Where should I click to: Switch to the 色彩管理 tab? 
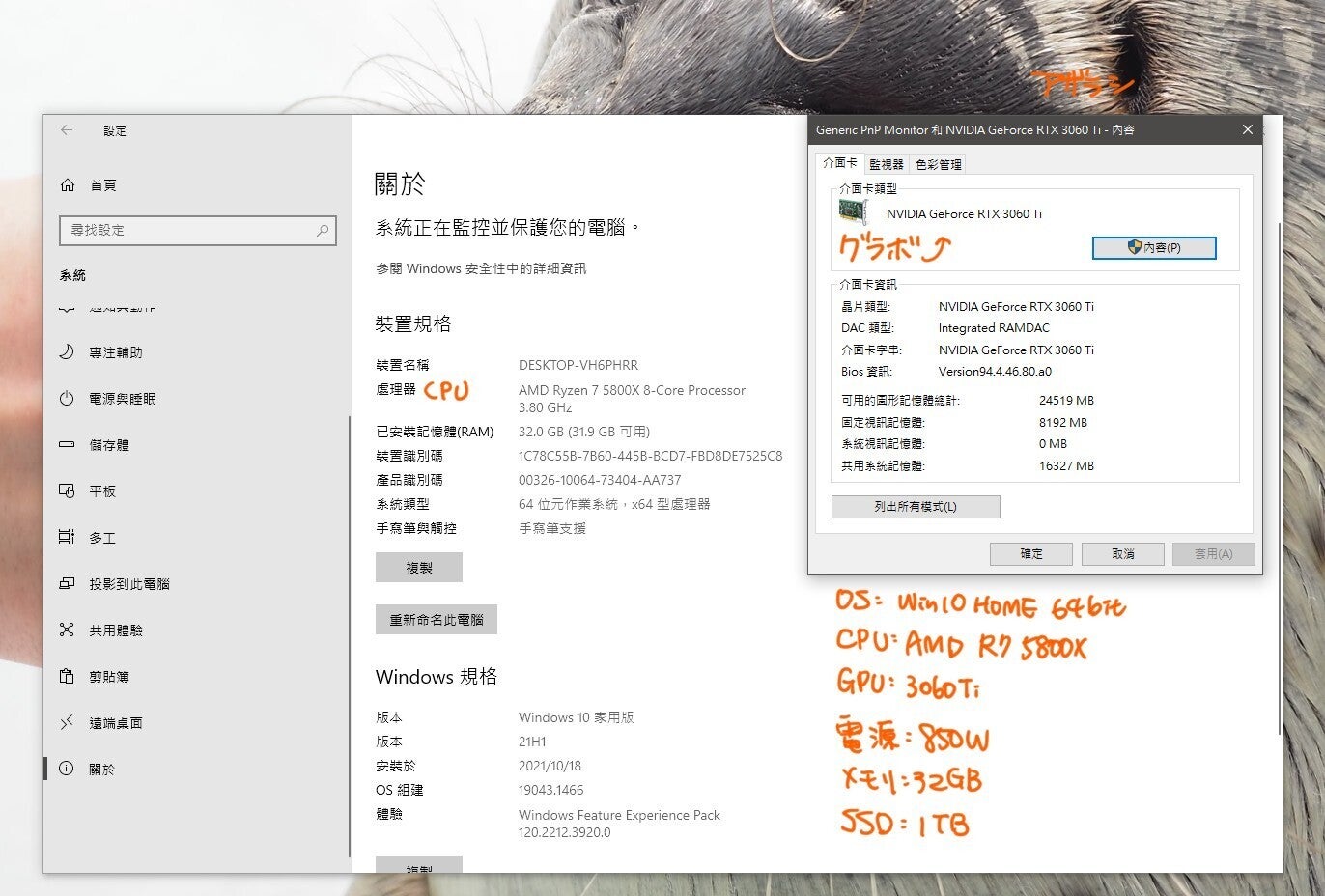938,165
